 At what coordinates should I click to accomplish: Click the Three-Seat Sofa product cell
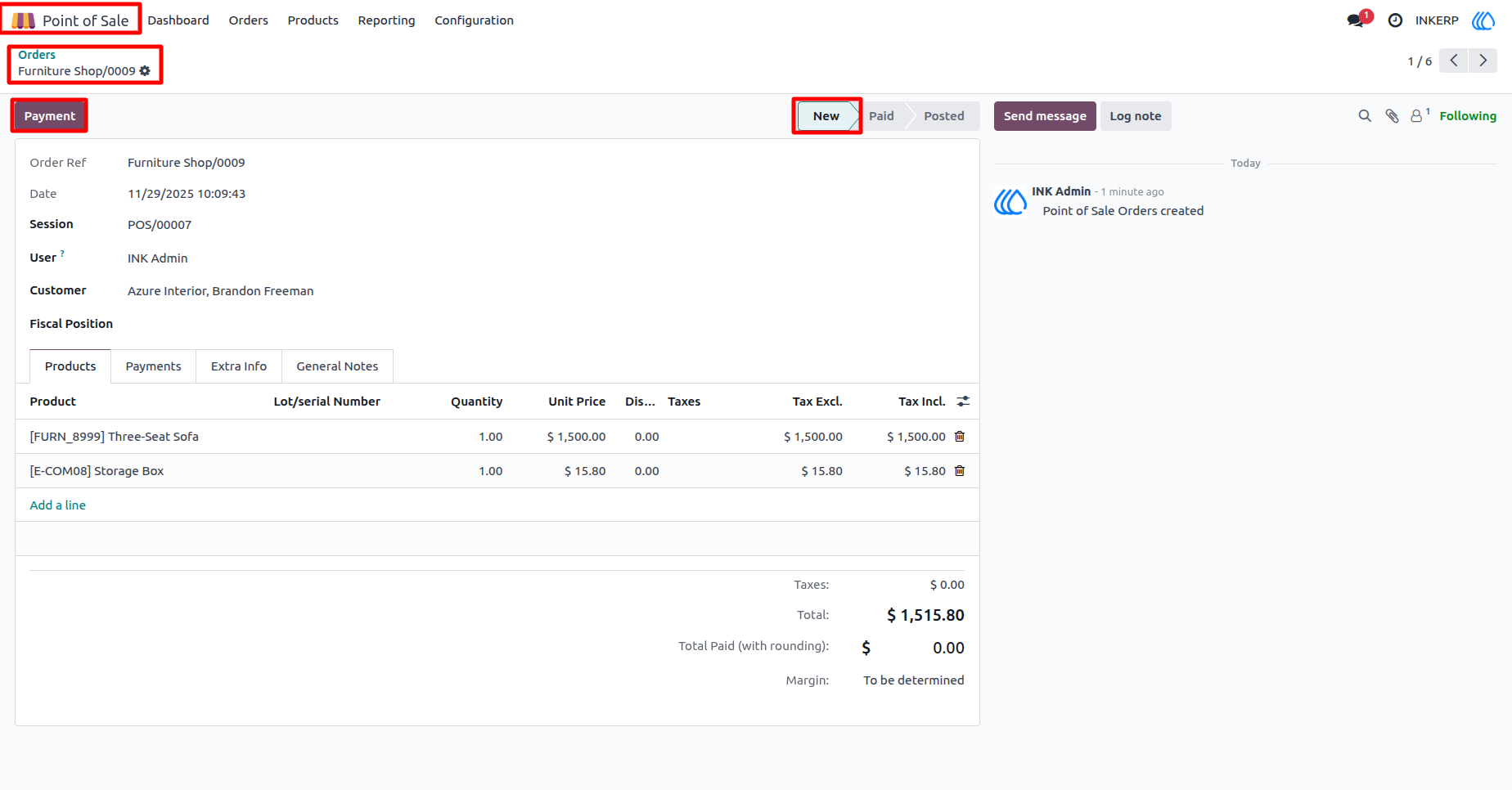click(114, 437)
